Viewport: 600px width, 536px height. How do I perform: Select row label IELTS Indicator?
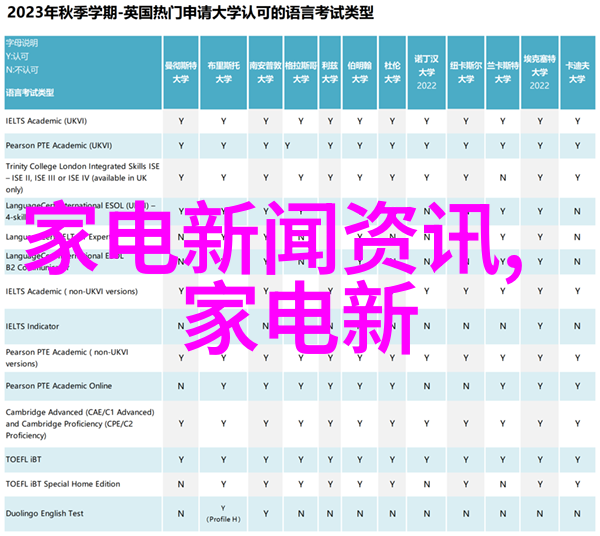point(33,326)
